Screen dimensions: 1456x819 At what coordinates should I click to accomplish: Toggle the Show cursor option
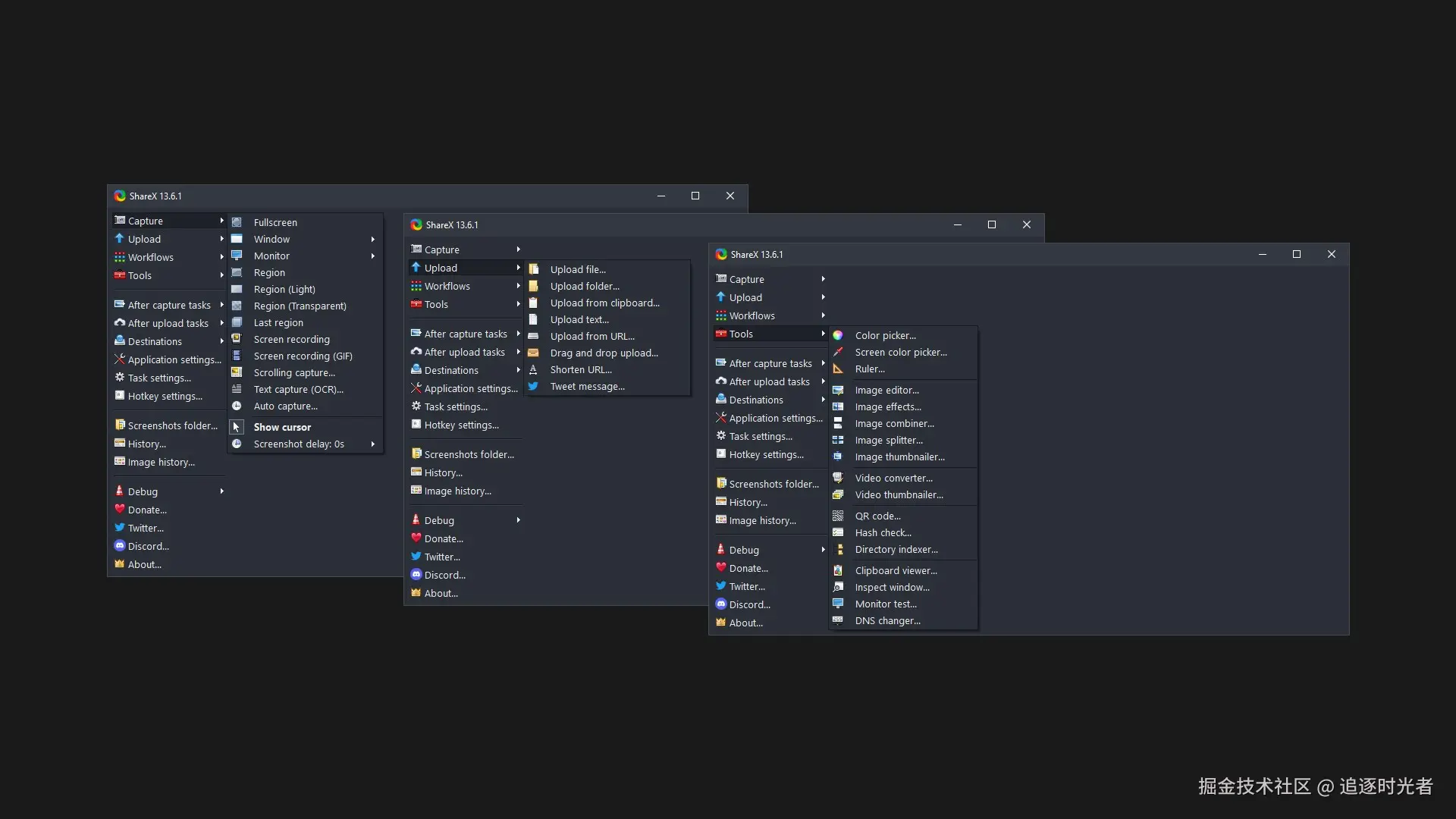(282, 427)
